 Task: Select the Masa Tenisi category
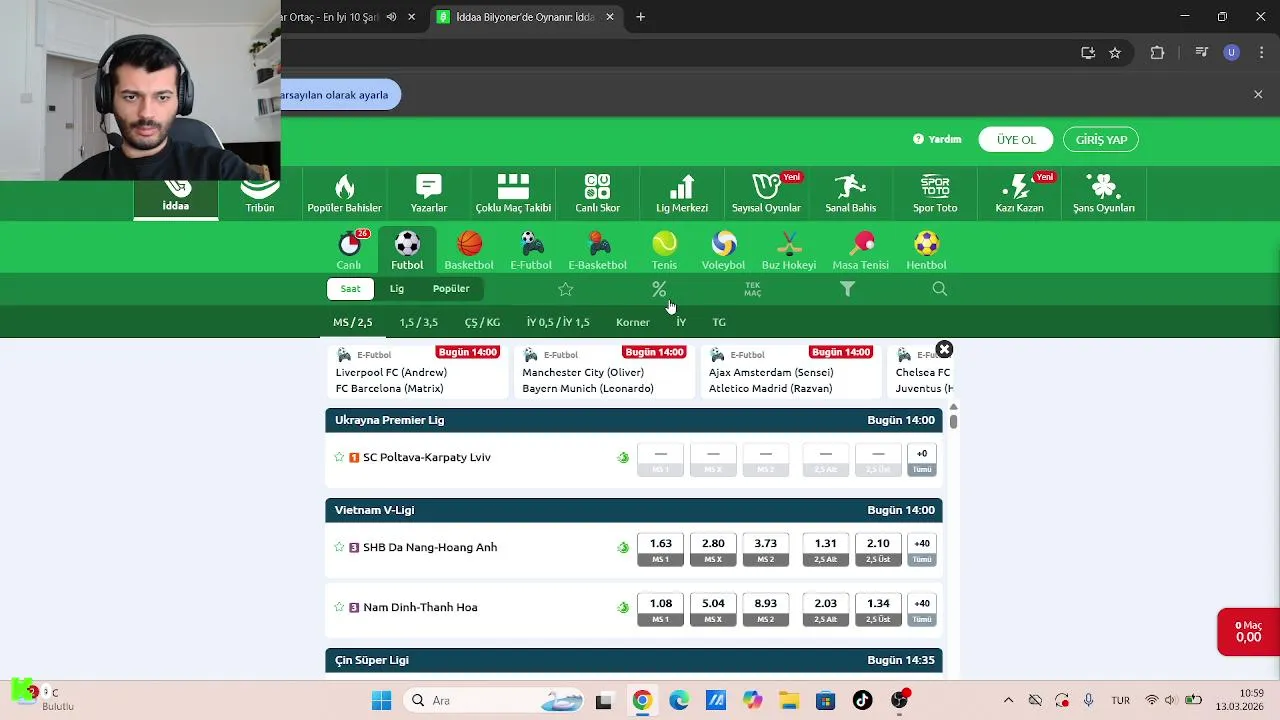[861, 250]
